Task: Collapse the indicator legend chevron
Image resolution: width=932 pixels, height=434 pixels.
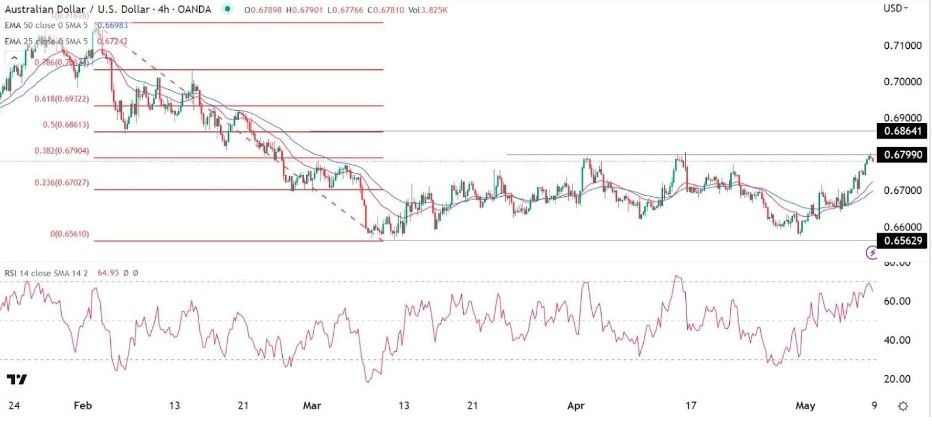Action: 12,58
